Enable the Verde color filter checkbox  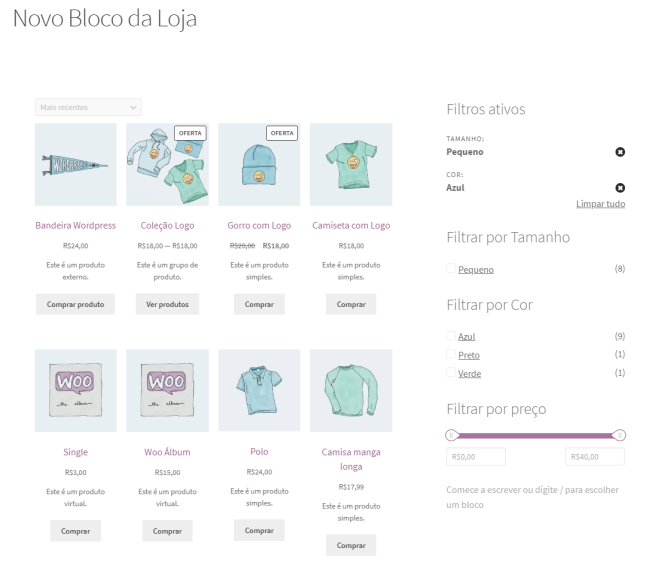pos(451,373)
